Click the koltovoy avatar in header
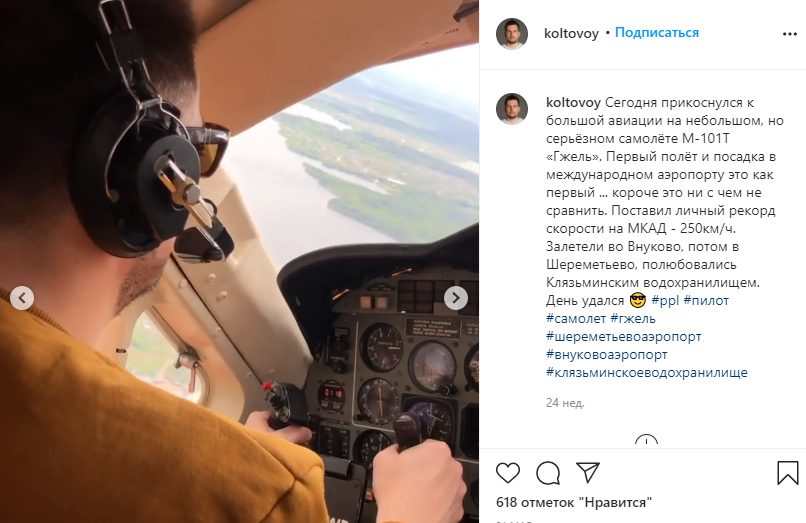806x523 pixels. coord(511,33)
